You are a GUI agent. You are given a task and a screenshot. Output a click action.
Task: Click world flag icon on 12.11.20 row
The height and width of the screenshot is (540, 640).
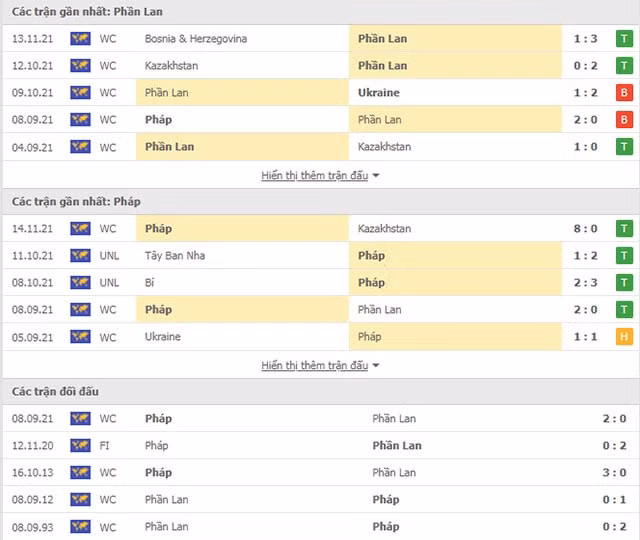[x=80, y=445]
